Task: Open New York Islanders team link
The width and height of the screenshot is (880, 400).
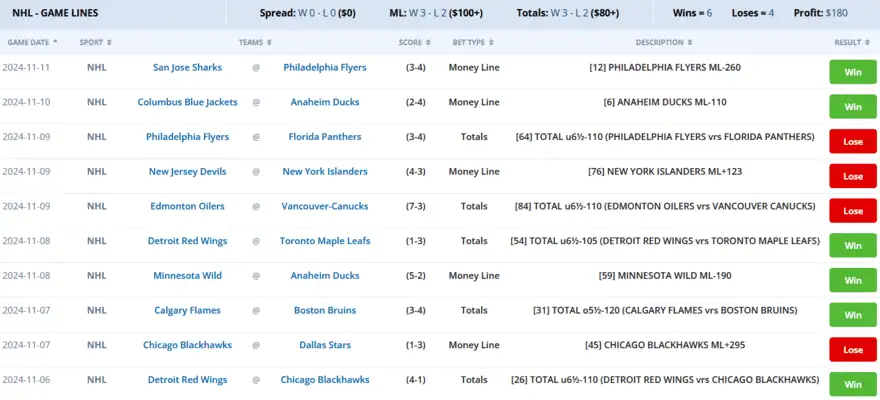Action: [325, 172]
